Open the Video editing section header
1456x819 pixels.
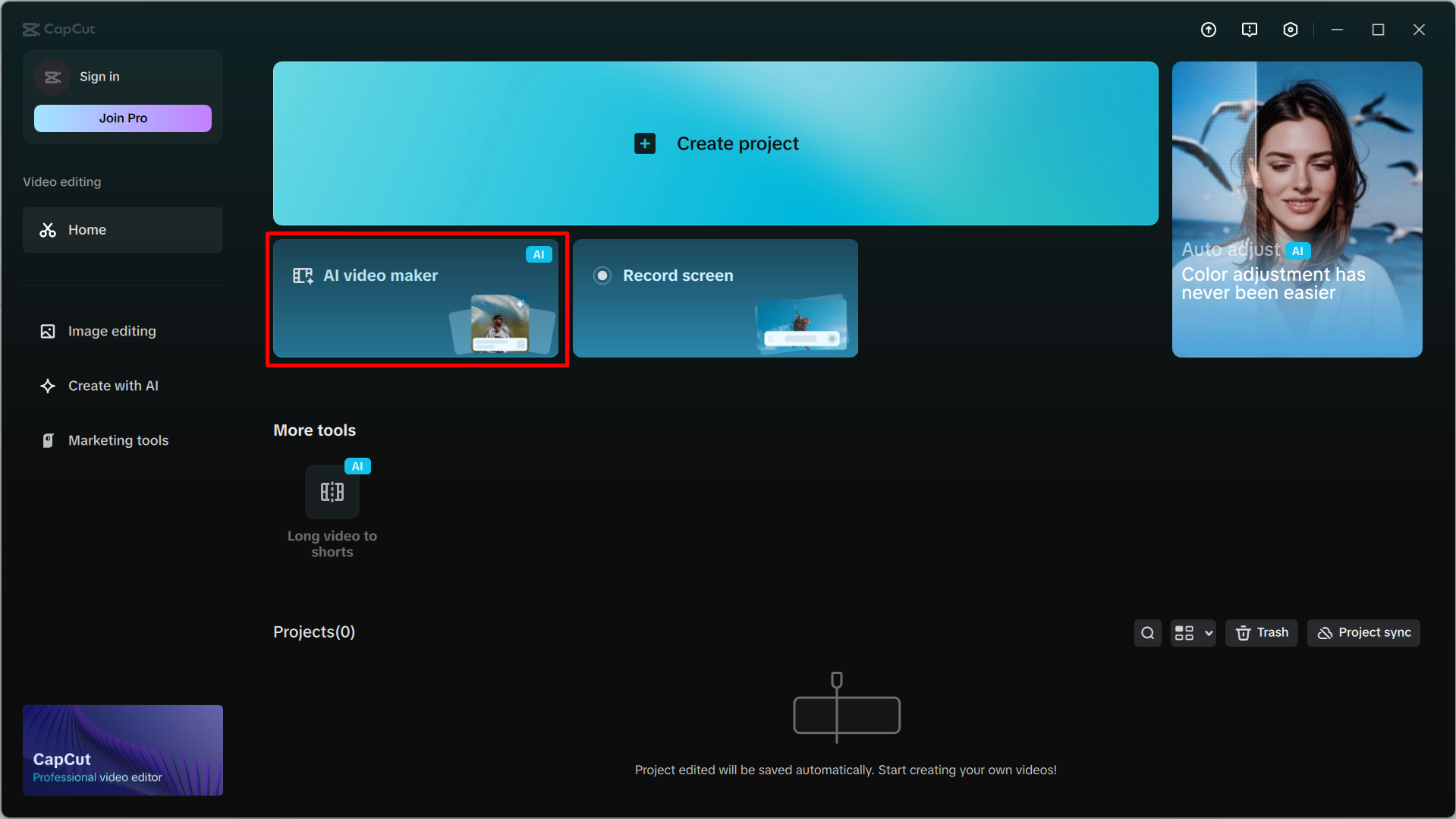61,181
